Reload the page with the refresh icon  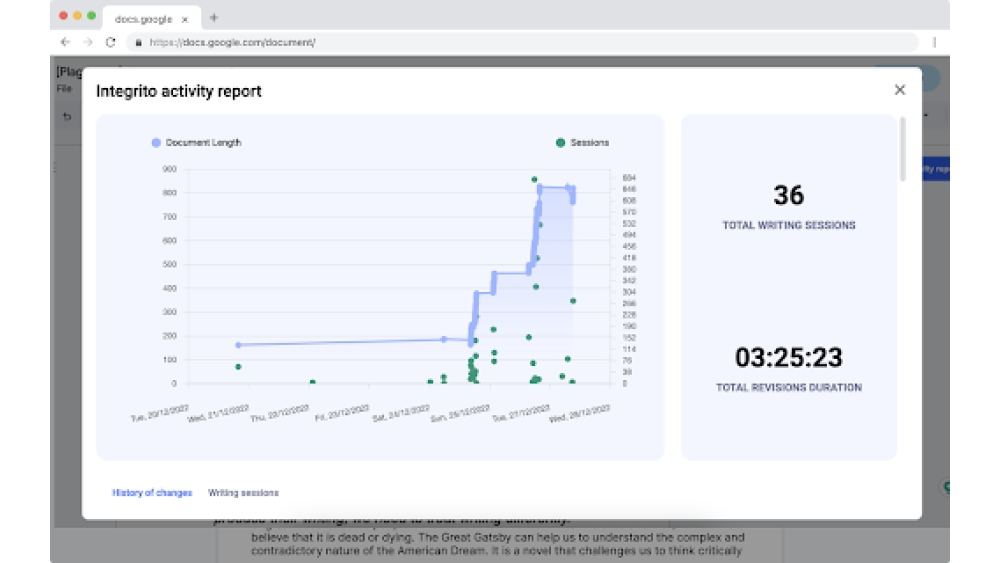pos(110,42)
